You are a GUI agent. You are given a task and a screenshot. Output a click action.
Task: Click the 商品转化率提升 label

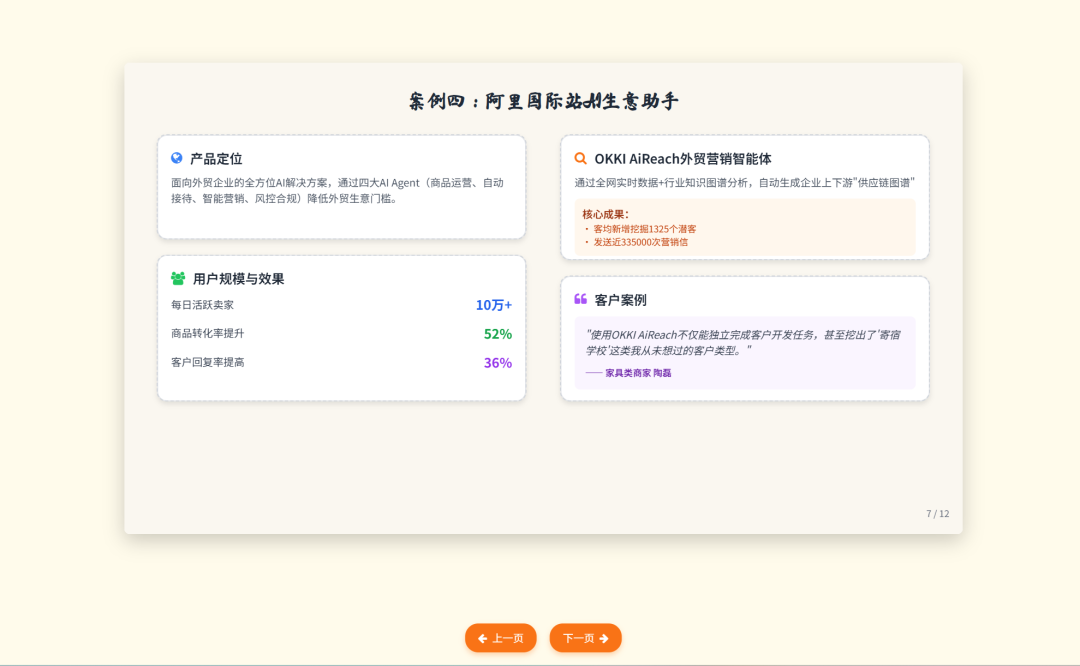pos(207,333)
